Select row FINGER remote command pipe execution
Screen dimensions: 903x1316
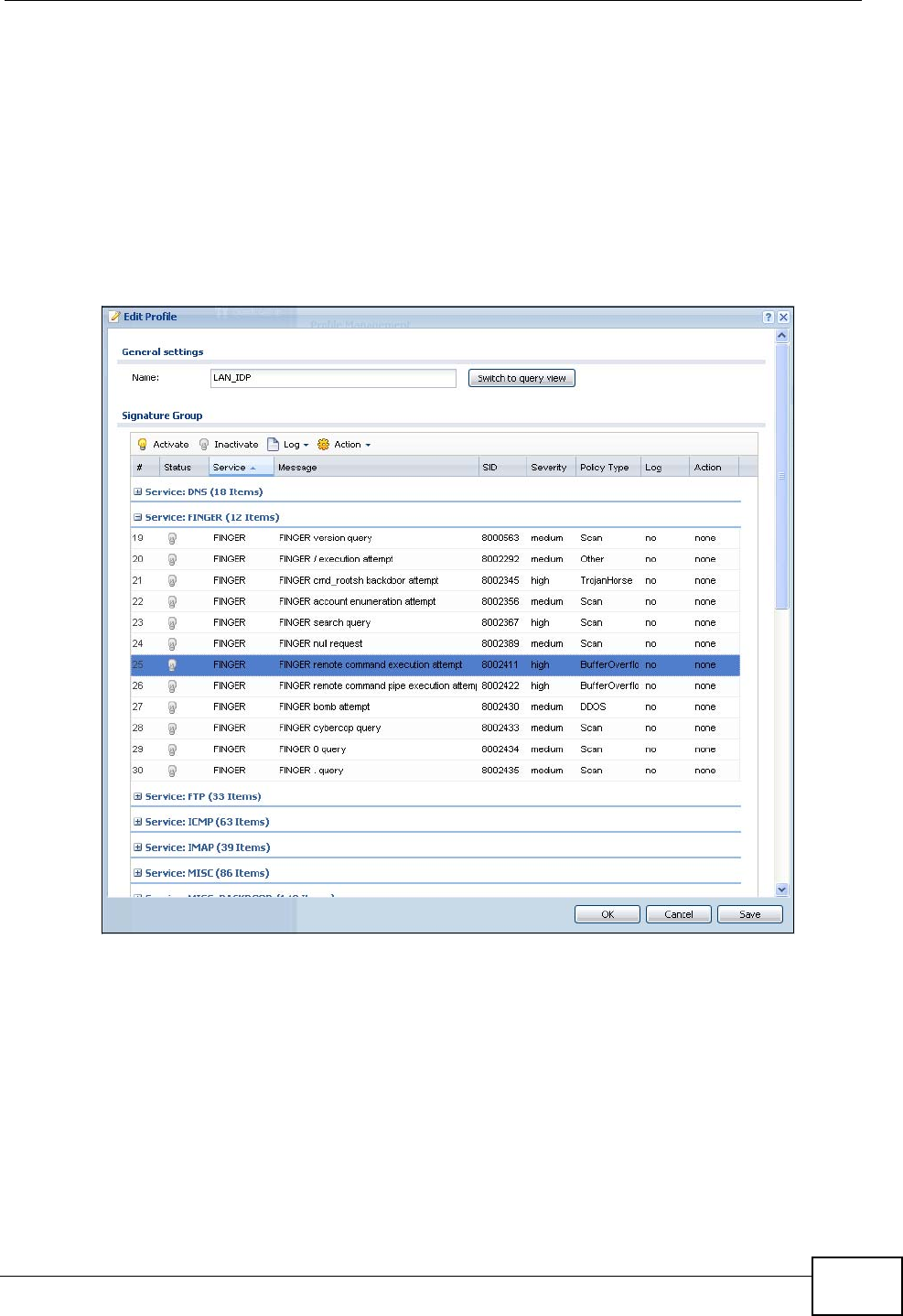(435, 685)
